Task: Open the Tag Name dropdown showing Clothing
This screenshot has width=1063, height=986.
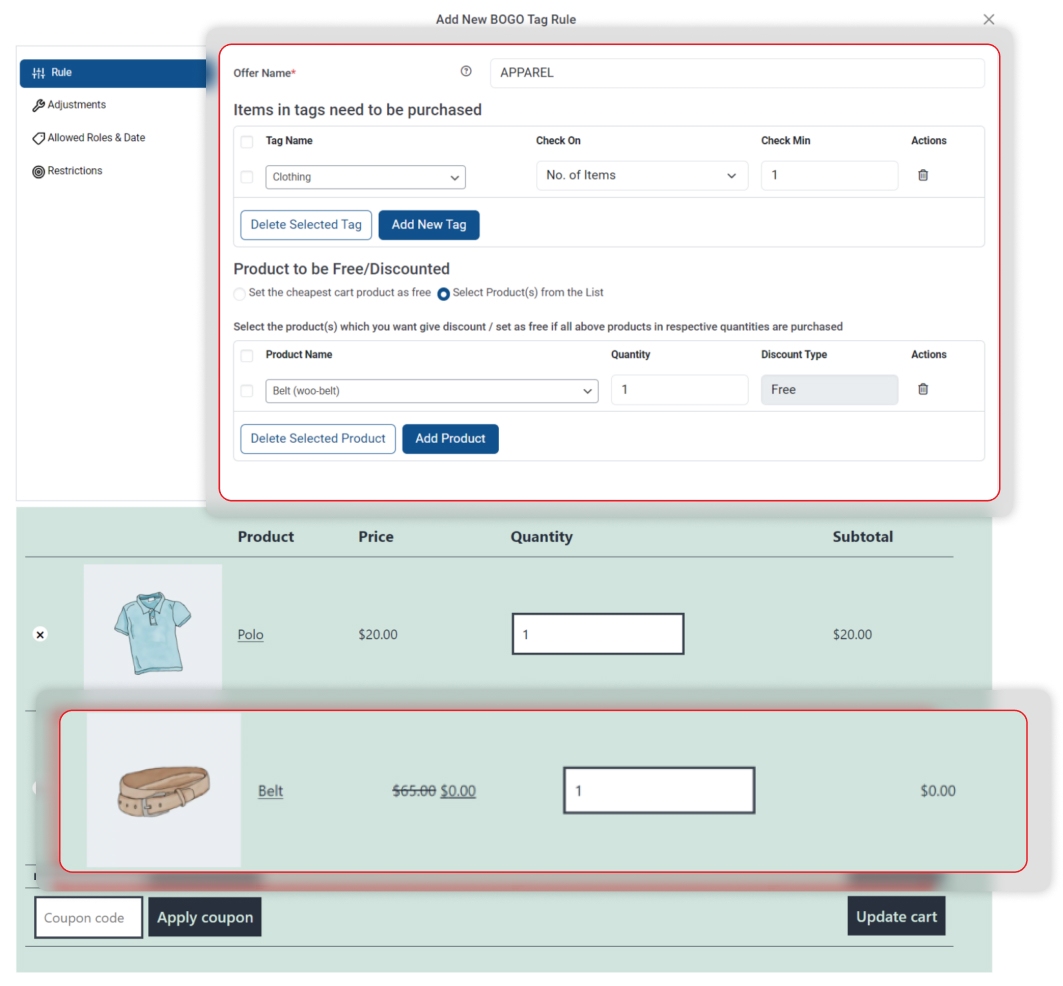Action: 365,176
